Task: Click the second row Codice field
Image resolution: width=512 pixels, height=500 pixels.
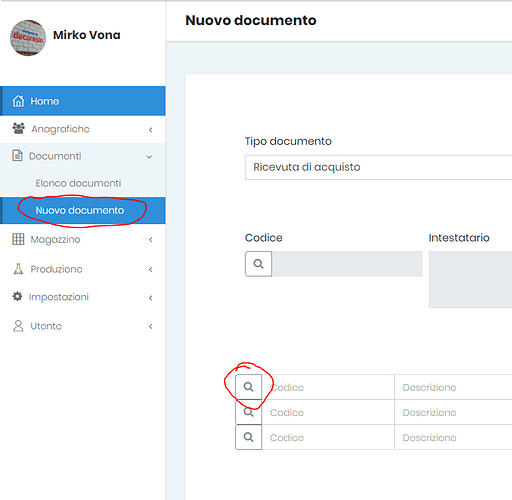Action: pos(328,412)
